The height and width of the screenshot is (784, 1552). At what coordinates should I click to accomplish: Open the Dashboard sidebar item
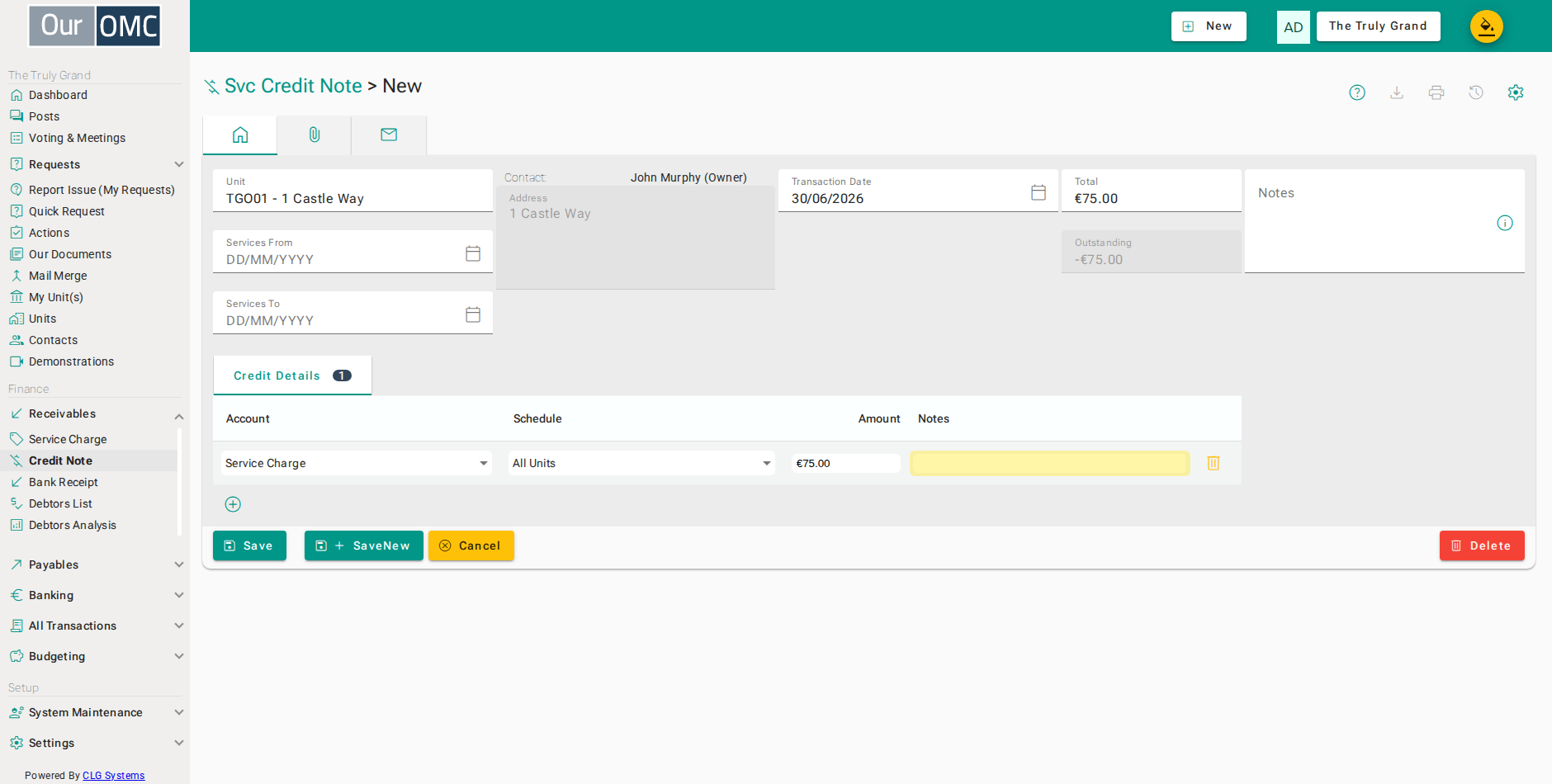[x=58, y=95]
